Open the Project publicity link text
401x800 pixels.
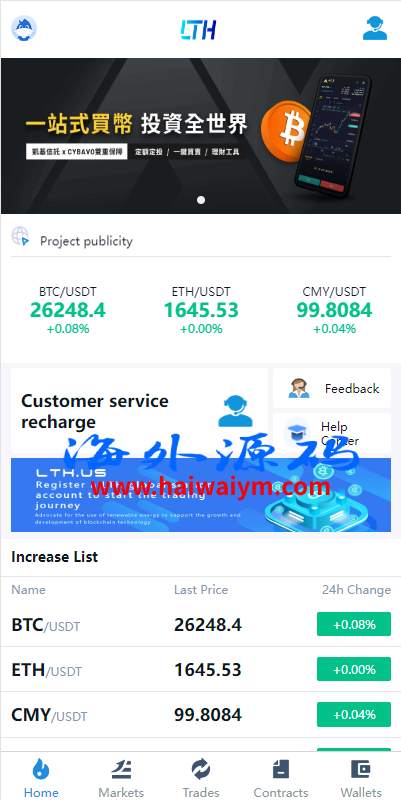click(86, 241)
